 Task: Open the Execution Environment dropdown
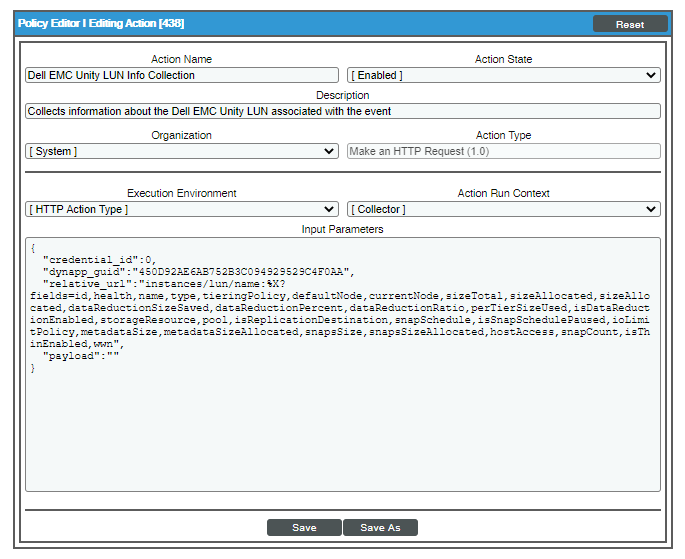pos(182,209)
